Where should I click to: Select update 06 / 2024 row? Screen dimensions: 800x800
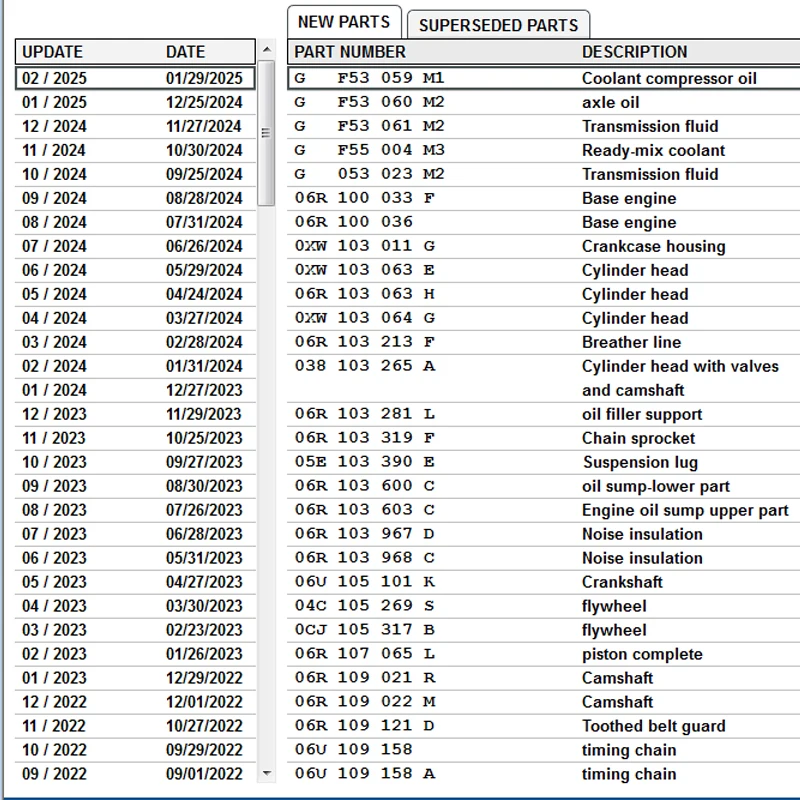pyautogui.click(x=135, y=270)
